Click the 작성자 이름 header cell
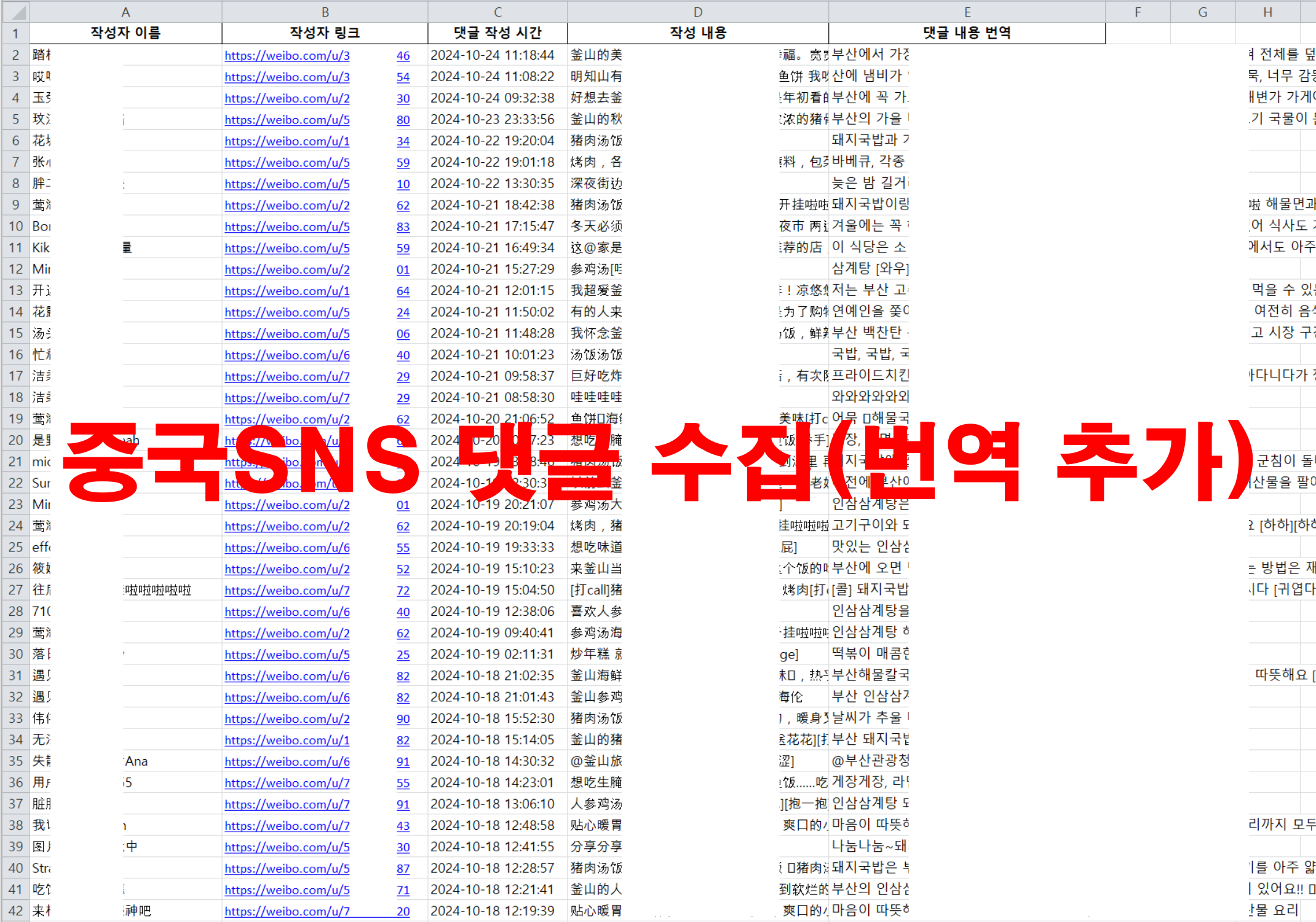This screenshot has width=1316, height=922. click(125, 33)
